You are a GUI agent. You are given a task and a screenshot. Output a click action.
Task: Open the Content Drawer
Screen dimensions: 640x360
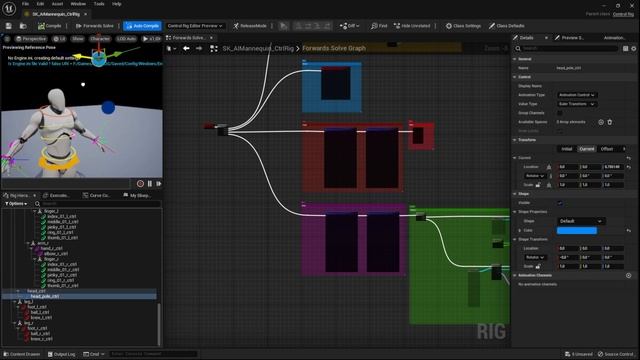[x=22, y=354]
